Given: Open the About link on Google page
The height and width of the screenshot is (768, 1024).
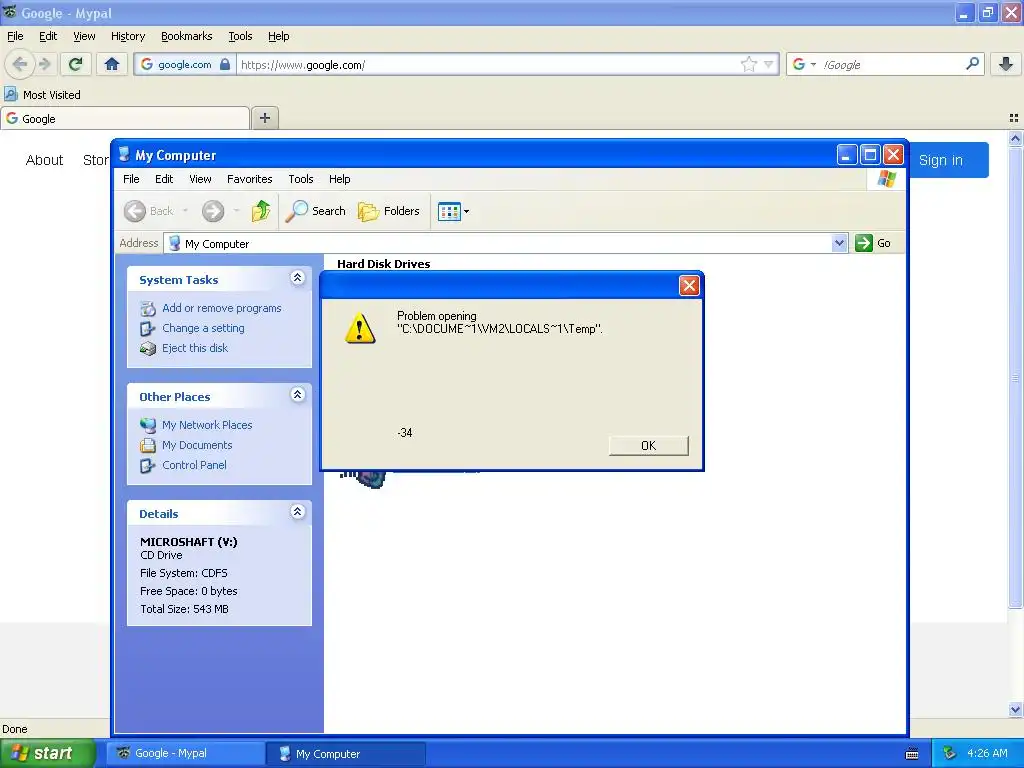Looking at the screenshot, I should 44,160.
